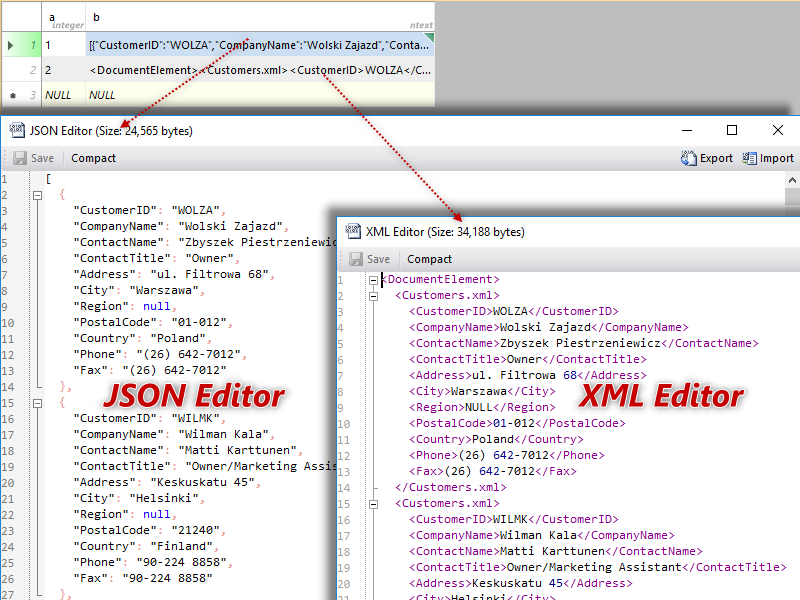Click the "ContactTitle": "Owner" JSON line
This screenshot has height=600, width=800.
157,258
